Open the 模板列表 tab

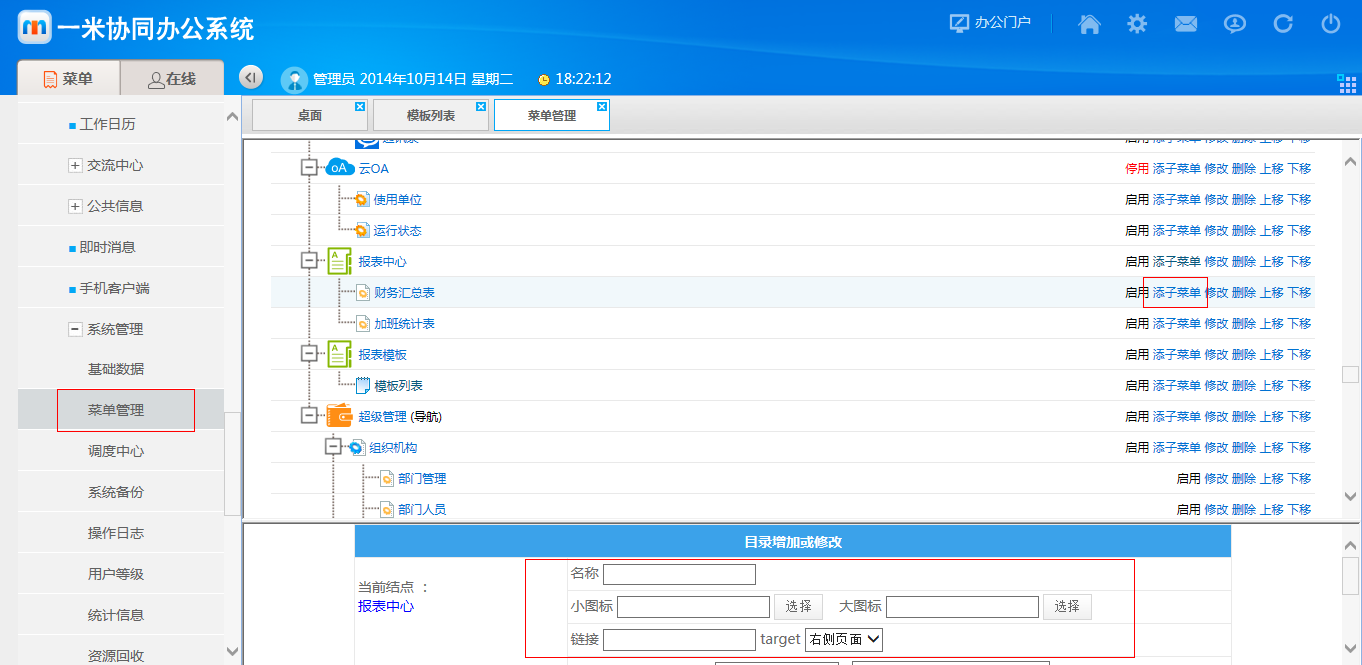click(431, 116)
